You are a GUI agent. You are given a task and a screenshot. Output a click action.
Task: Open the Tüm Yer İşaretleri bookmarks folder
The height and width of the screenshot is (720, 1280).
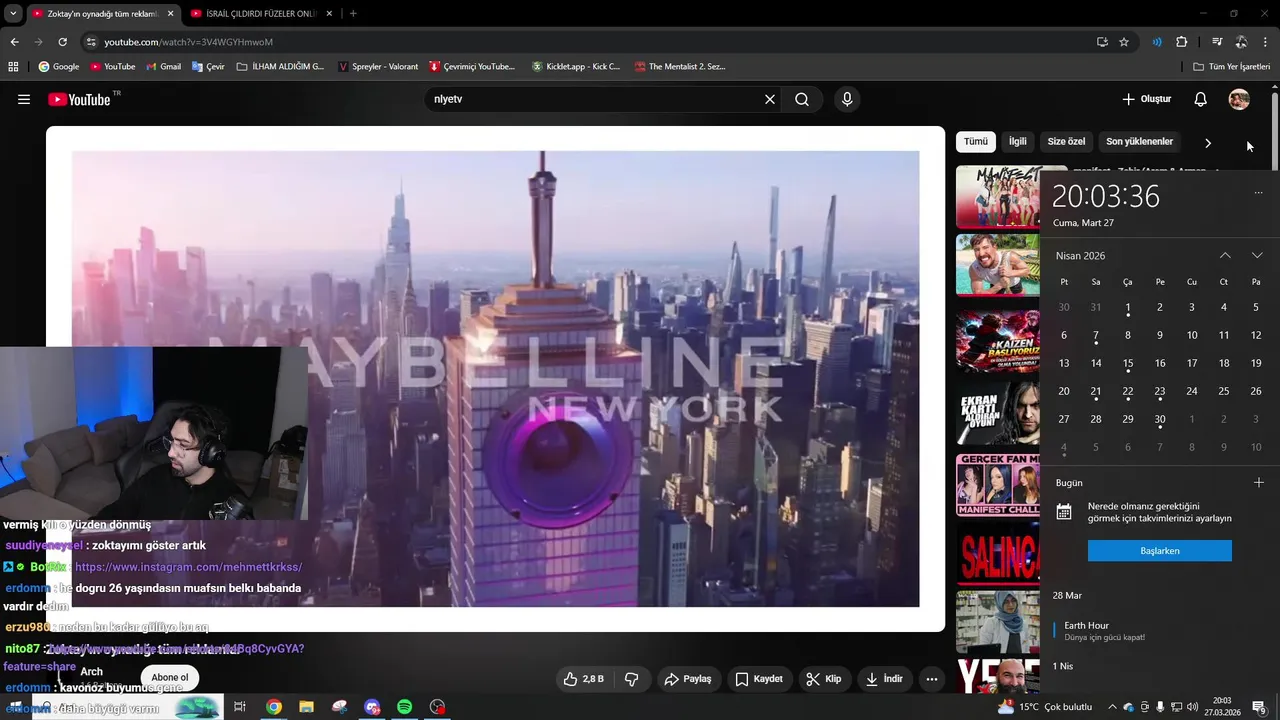pyautogui.click(x=1232, y=66)
